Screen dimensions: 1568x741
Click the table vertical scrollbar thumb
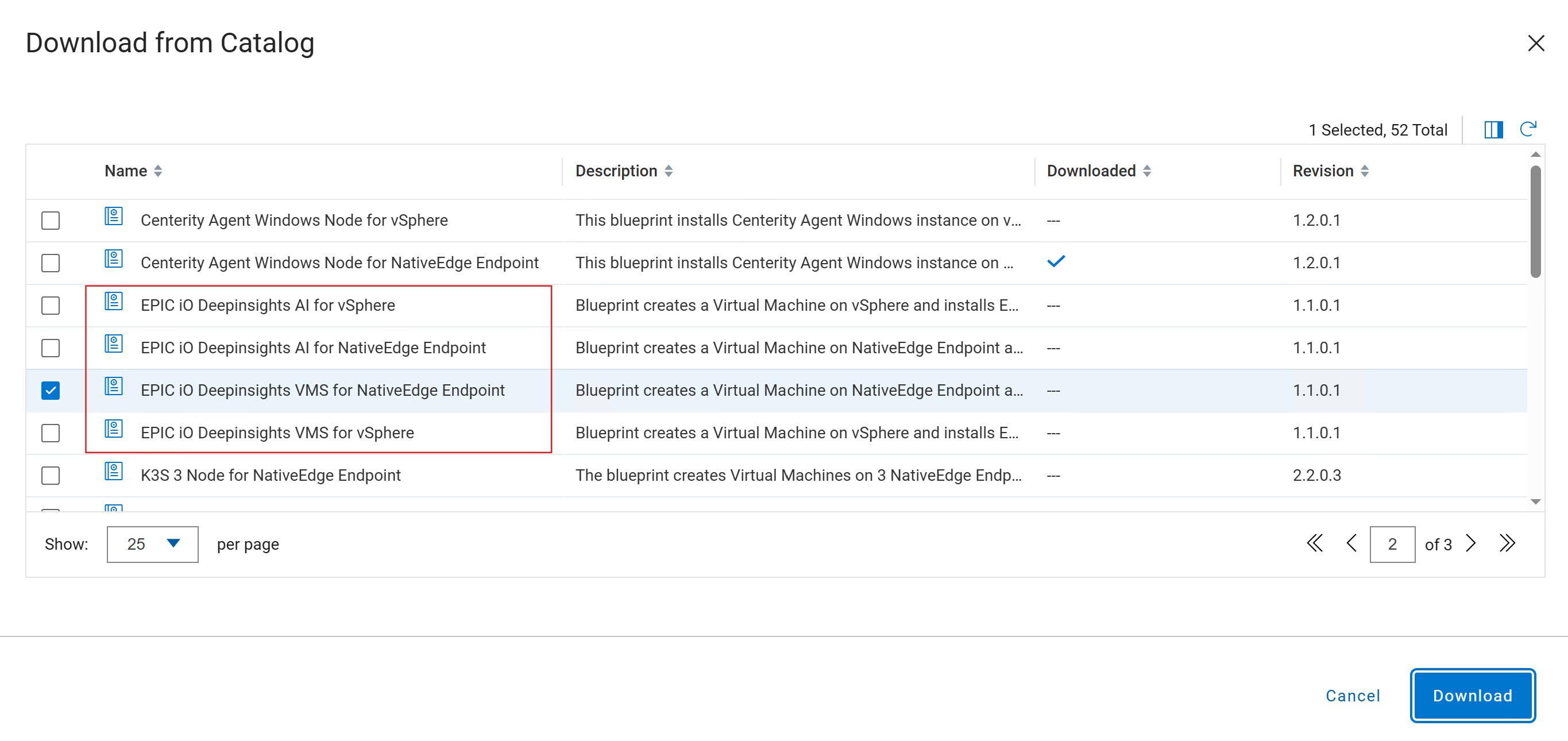pos(1536,222)
